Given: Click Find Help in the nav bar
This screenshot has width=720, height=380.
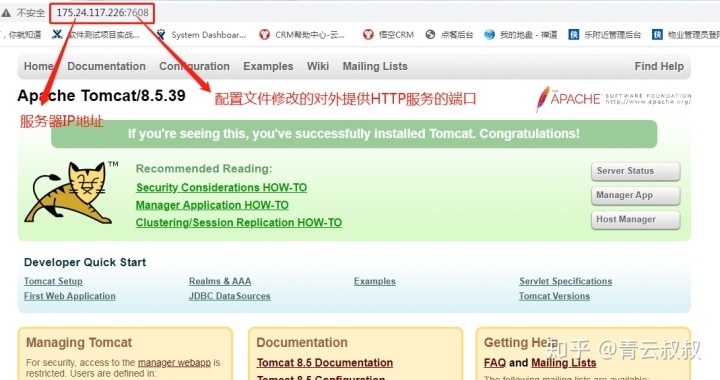Looking at the screenshot, I should 659,67.
